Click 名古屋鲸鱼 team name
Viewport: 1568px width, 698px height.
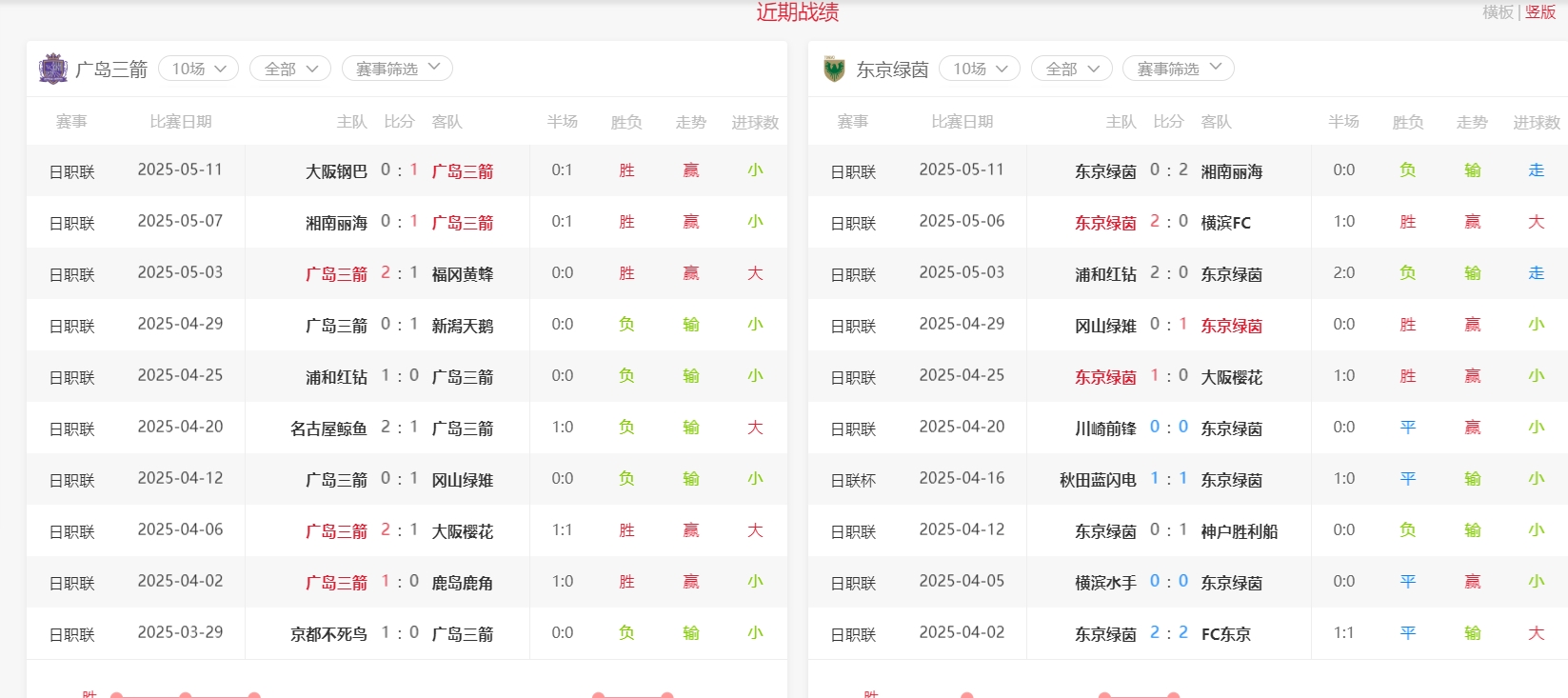click(x=328, y=429)
